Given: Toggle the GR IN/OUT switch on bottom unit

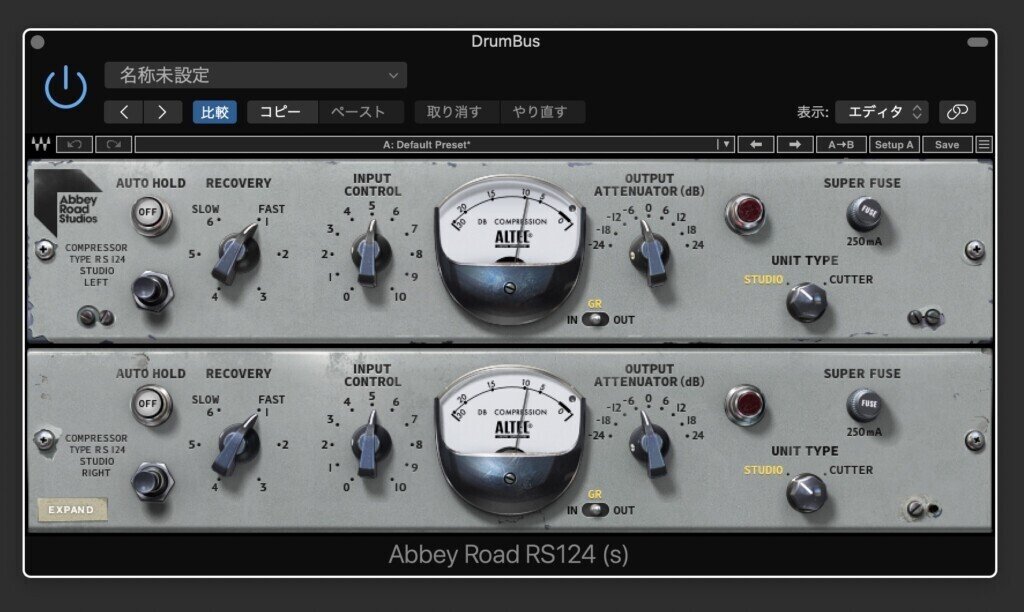Looking at the screenshot, I should pos(598,510).
